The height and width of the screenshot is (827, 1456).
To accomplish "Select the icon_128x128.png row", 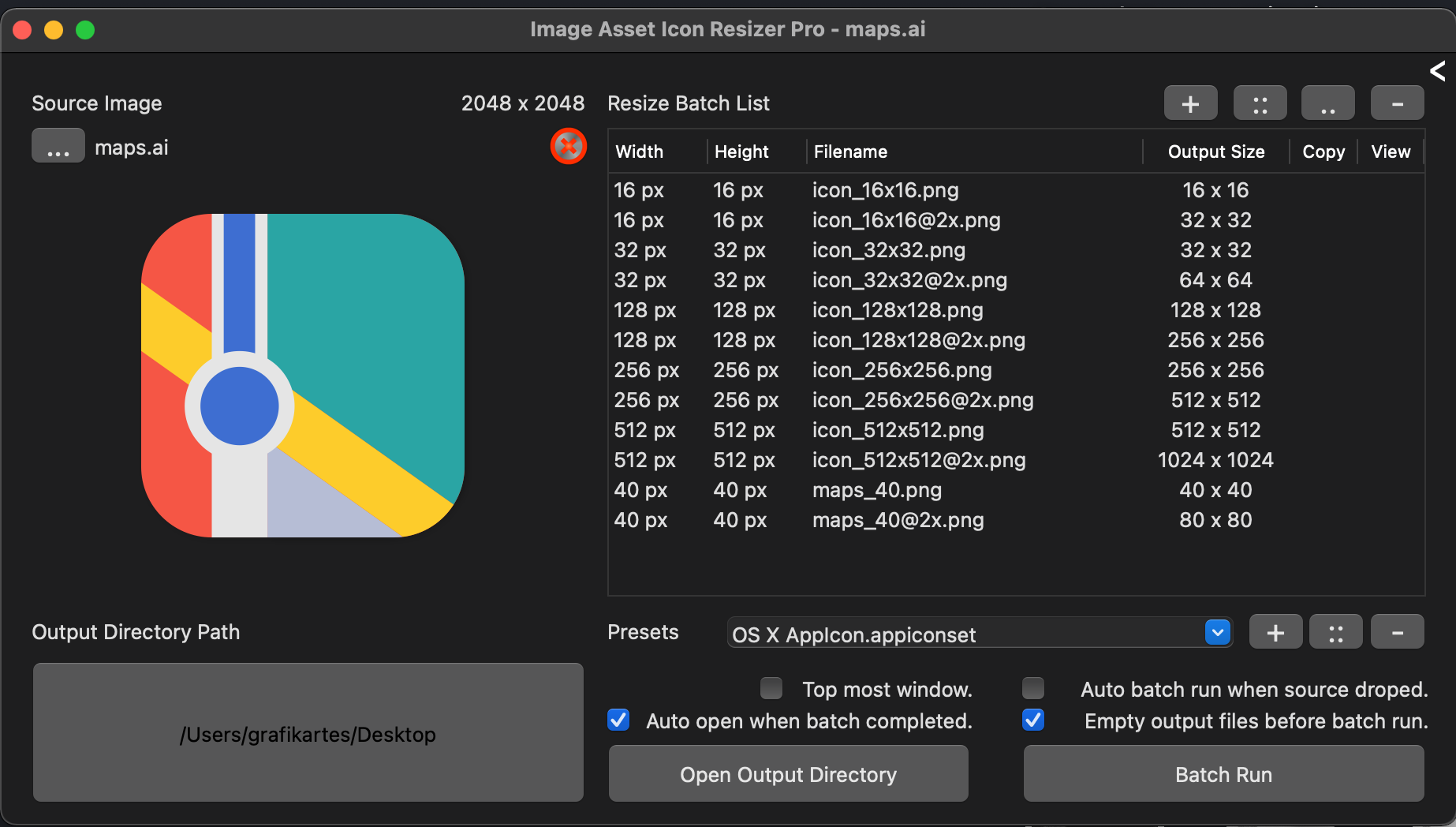I will (x=1016, y=310).
